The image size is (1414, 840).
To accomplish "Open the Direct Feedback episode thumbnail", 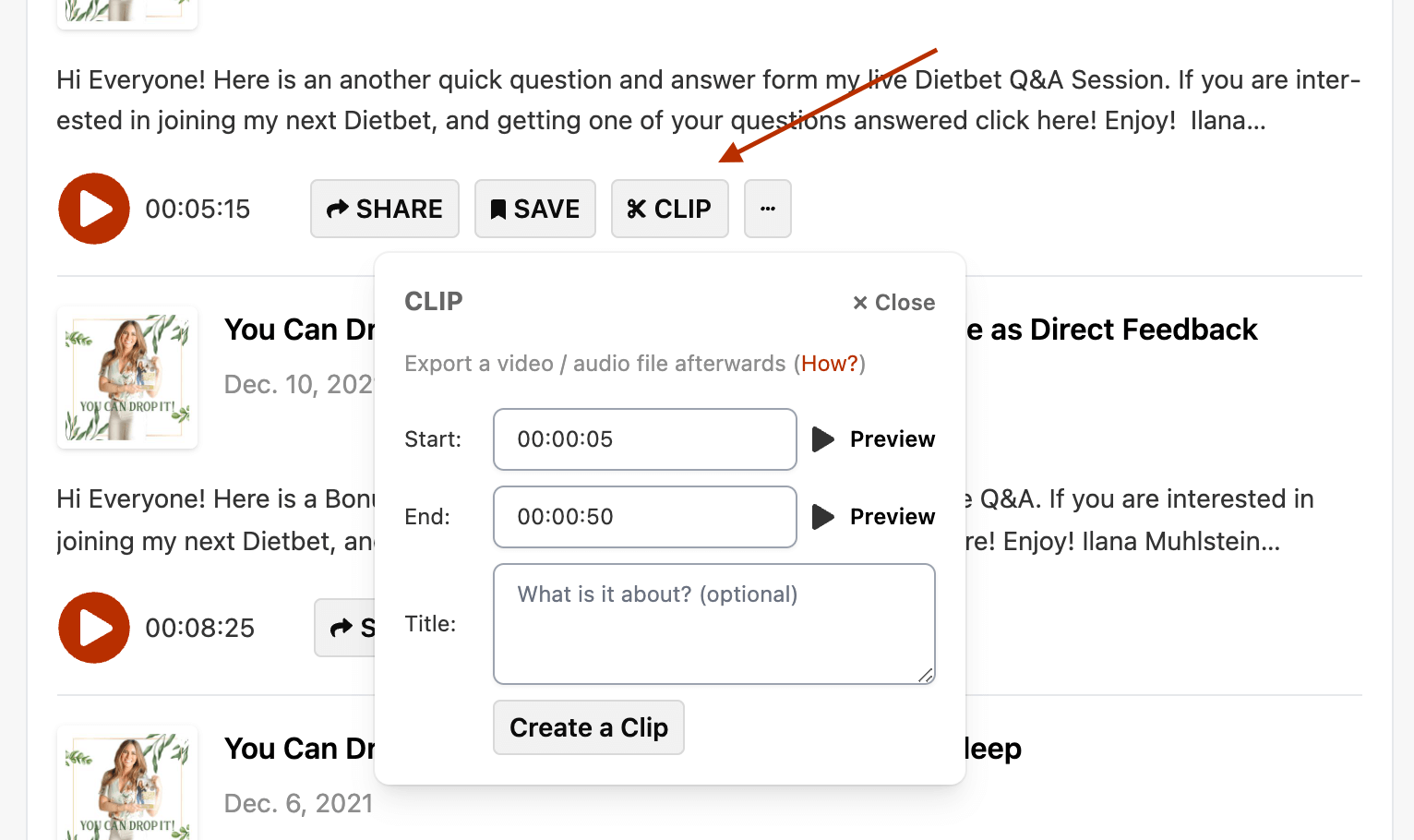I will coord(127,378).
